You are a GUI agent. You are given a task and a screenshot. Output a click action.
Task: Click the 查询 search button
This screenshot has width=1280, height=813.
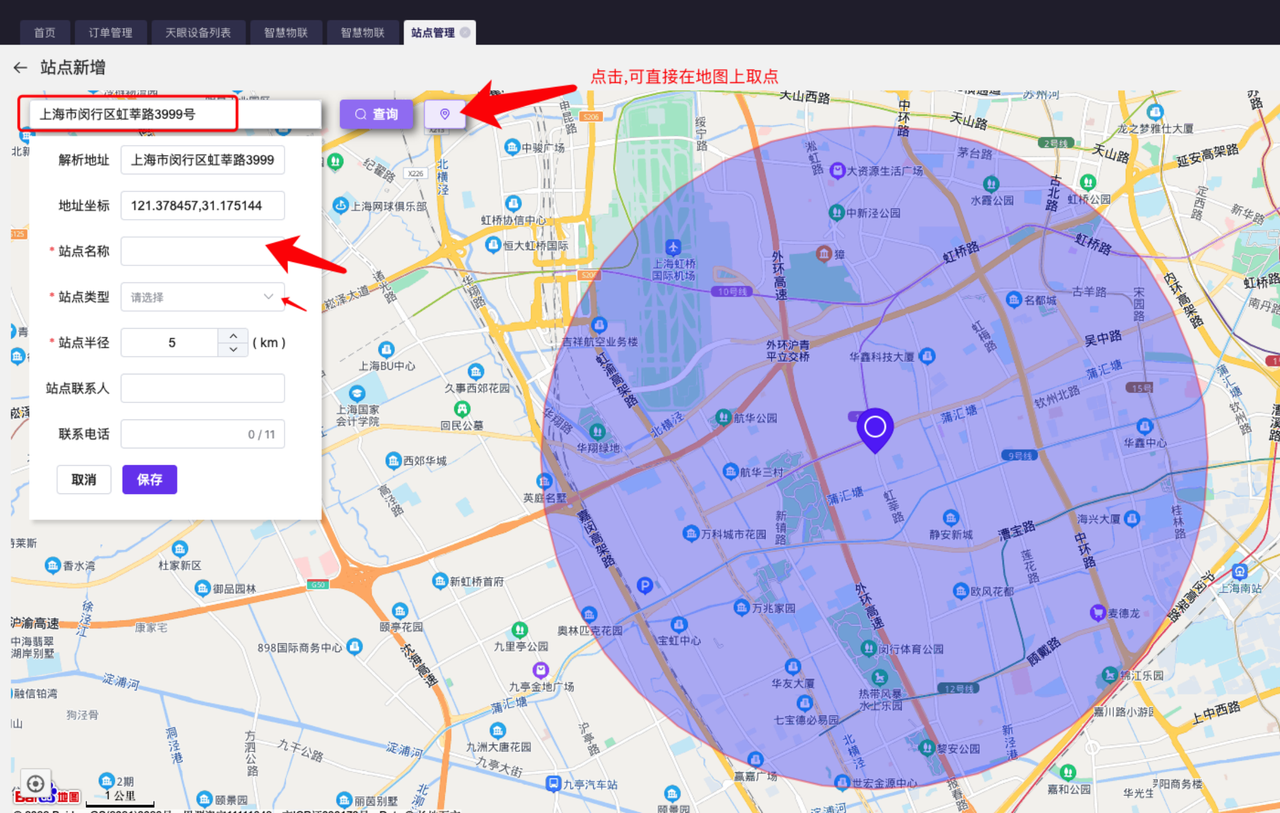(376, 114)
